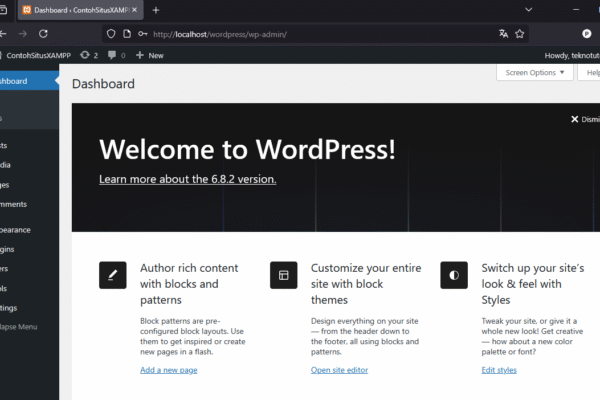Open the list all tabs chevron

pos(528,10)
